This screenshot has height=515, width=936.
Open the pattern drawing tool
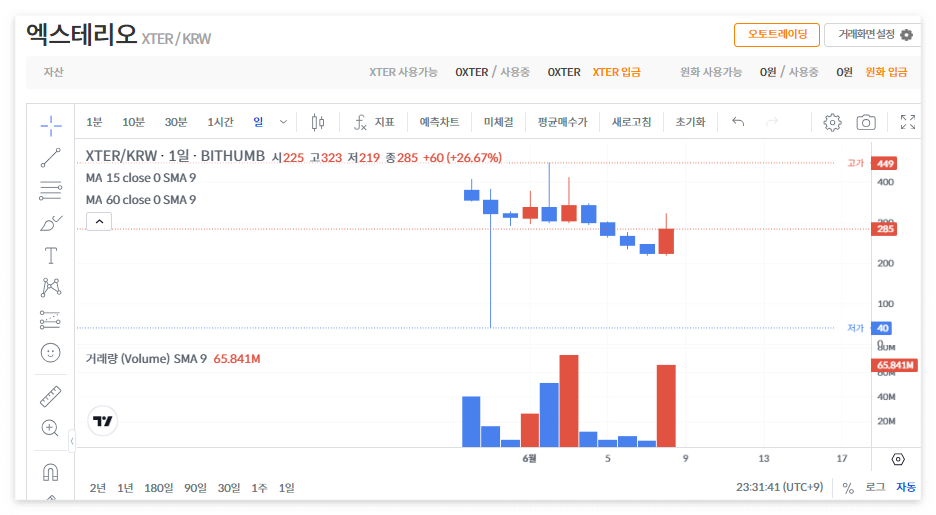click(x=51, y=288)
